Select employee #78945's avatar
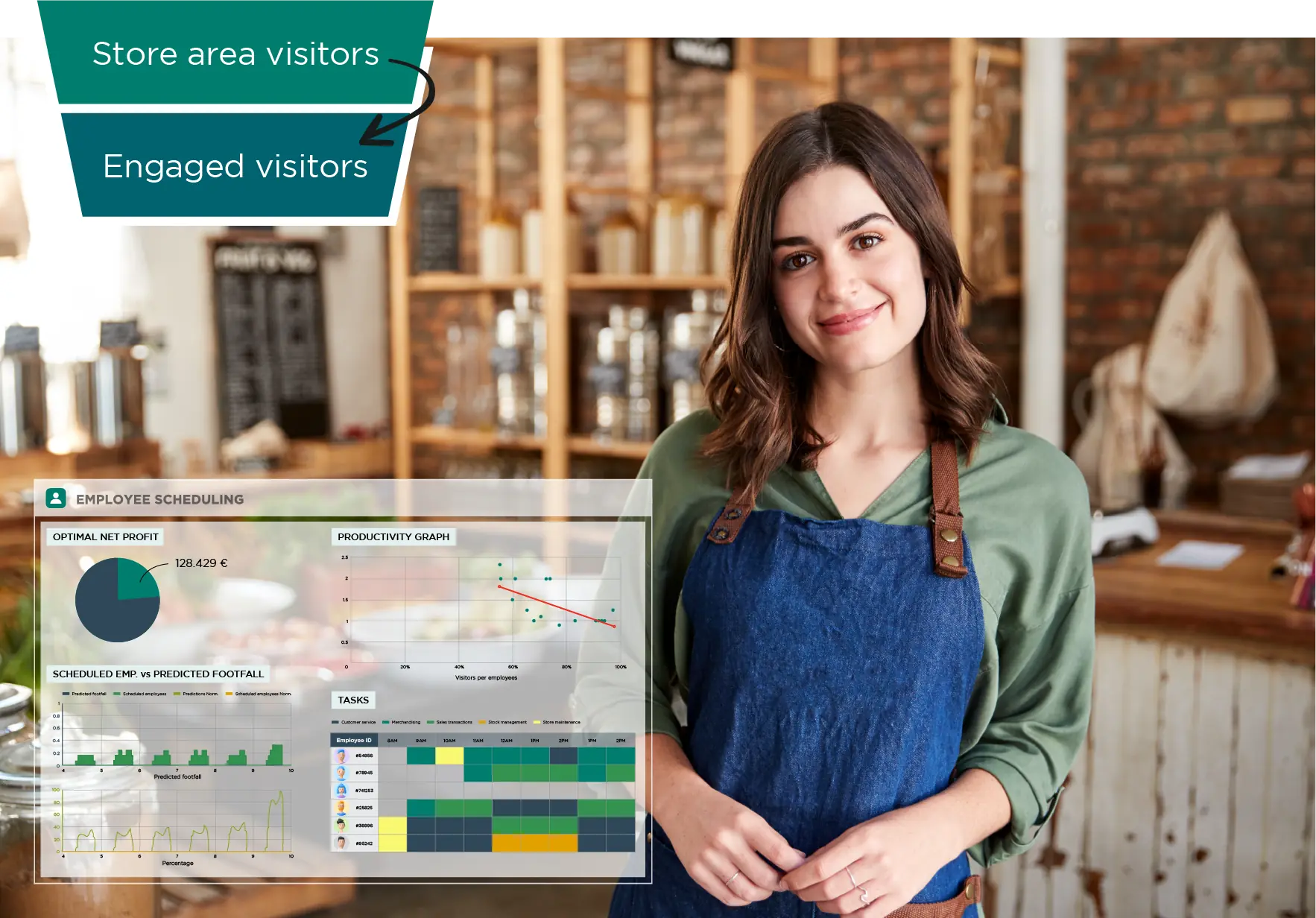The height and width of the screenshot is (918, 1316). 342,773
